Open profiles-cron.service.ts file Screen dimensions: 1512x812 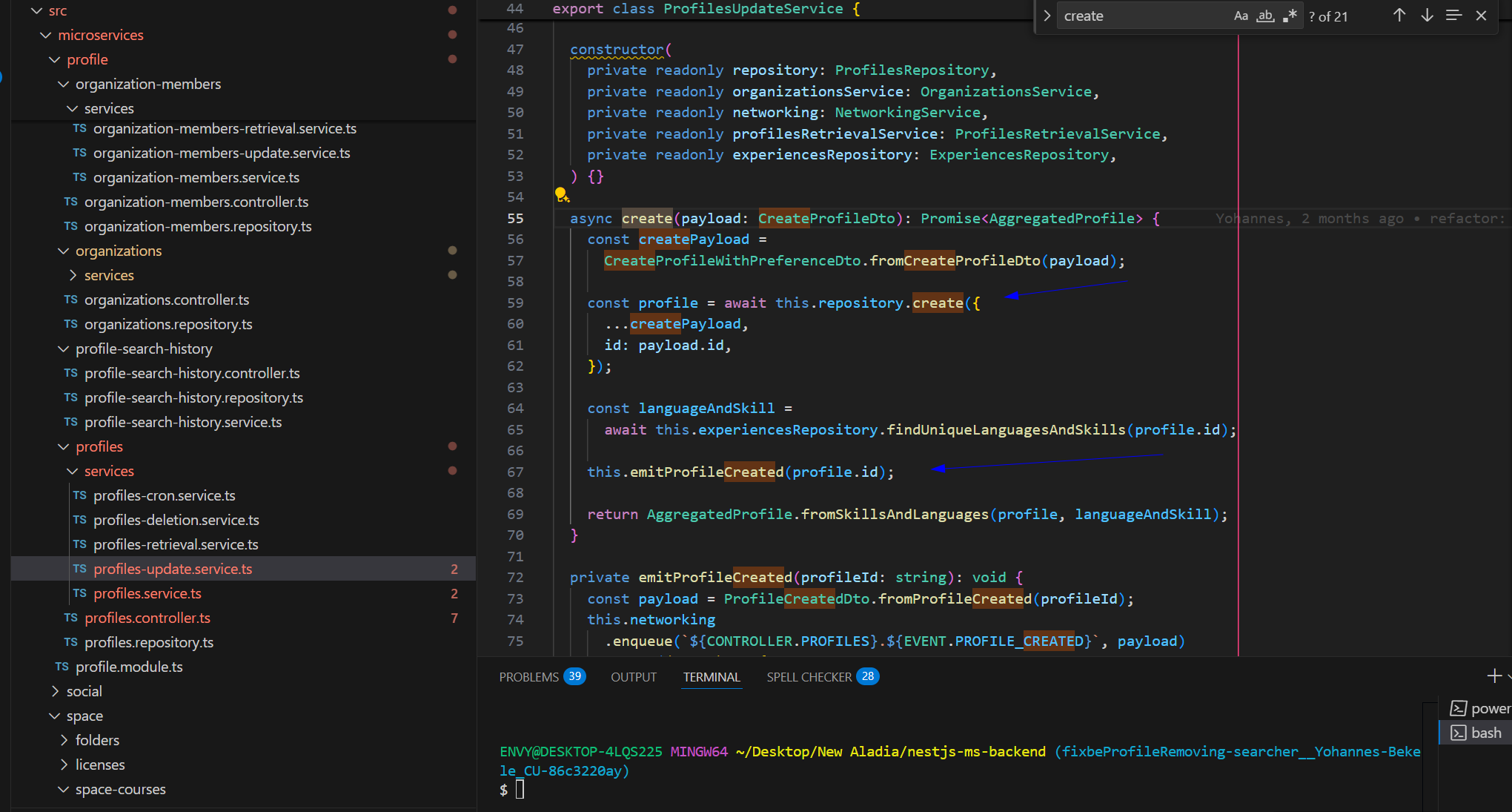tap(165, 495)
